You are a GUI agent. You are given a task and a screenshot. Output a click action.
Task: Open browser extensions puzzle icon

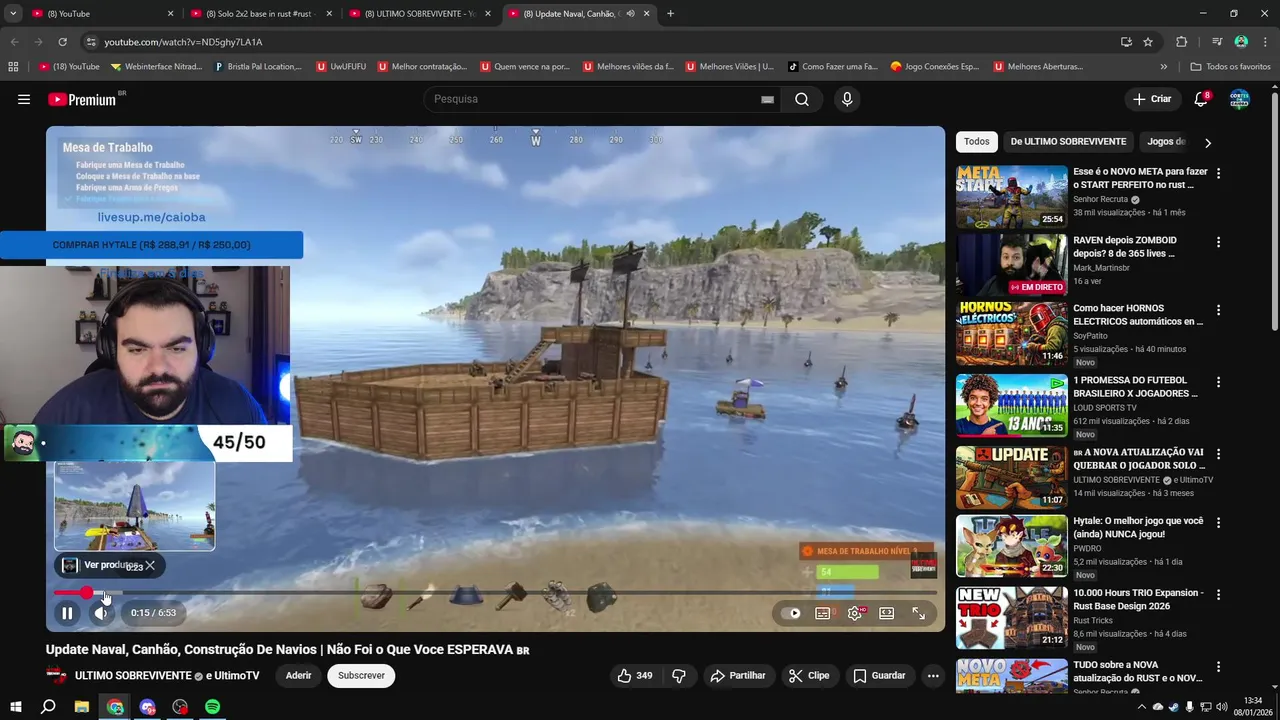[x=1181, y=42]
